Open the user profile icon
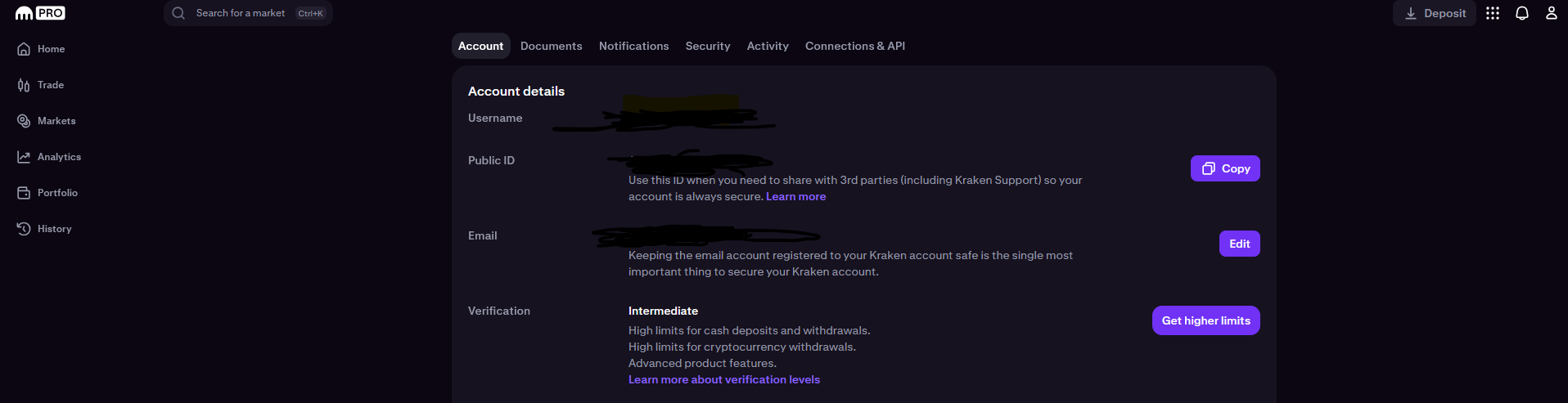 1551,13
